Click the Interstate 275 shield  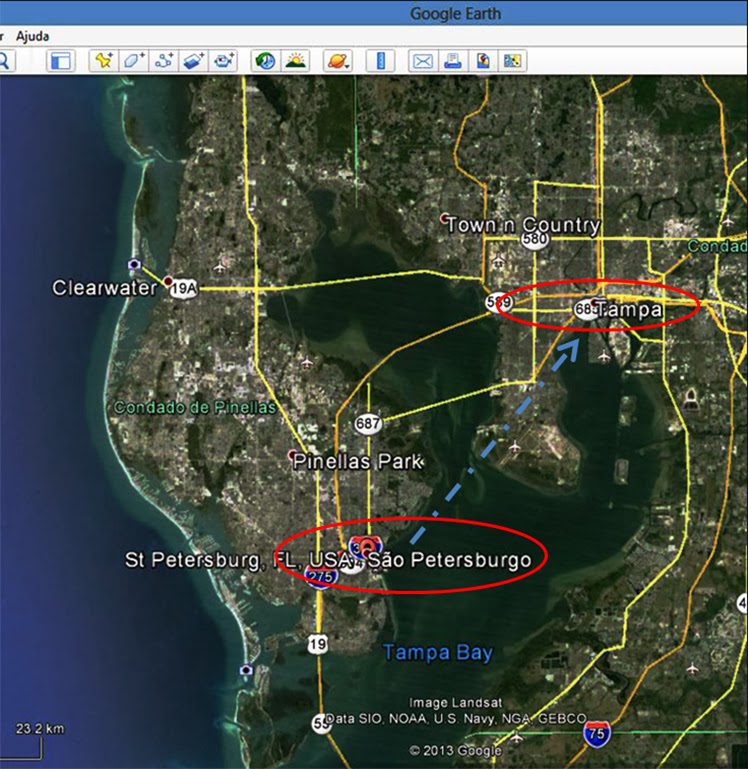[x=321, y=577]
